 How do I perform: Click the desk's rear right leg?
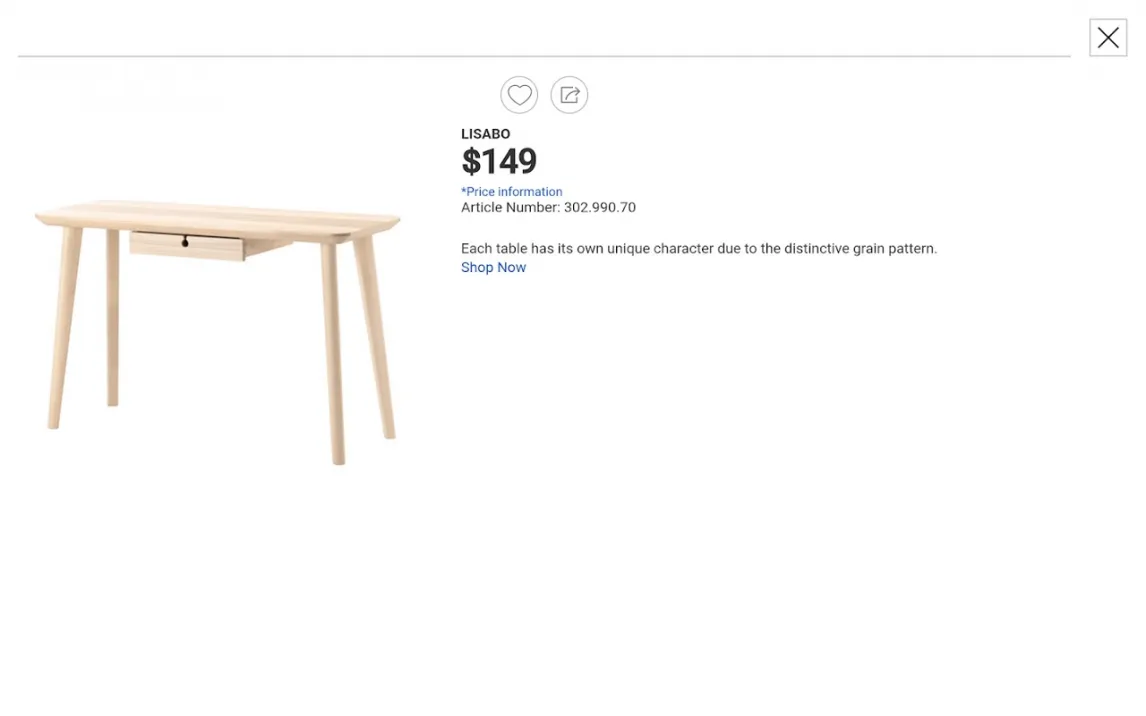click(x=375, y=340)
